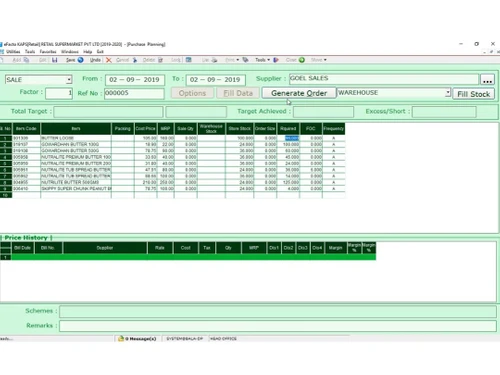Click the Frequency column header
The height and width of the screenshot is (375, 500).
[x=334, y=129]
